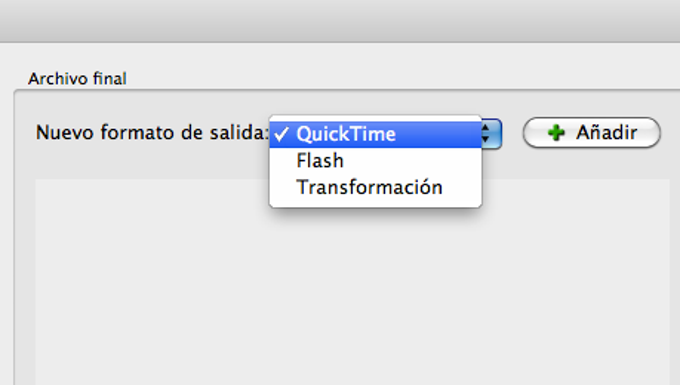The image size is (680, 385).
Task: Click blank space below Transformación in the menu
Action: click(x=376, y=204)
